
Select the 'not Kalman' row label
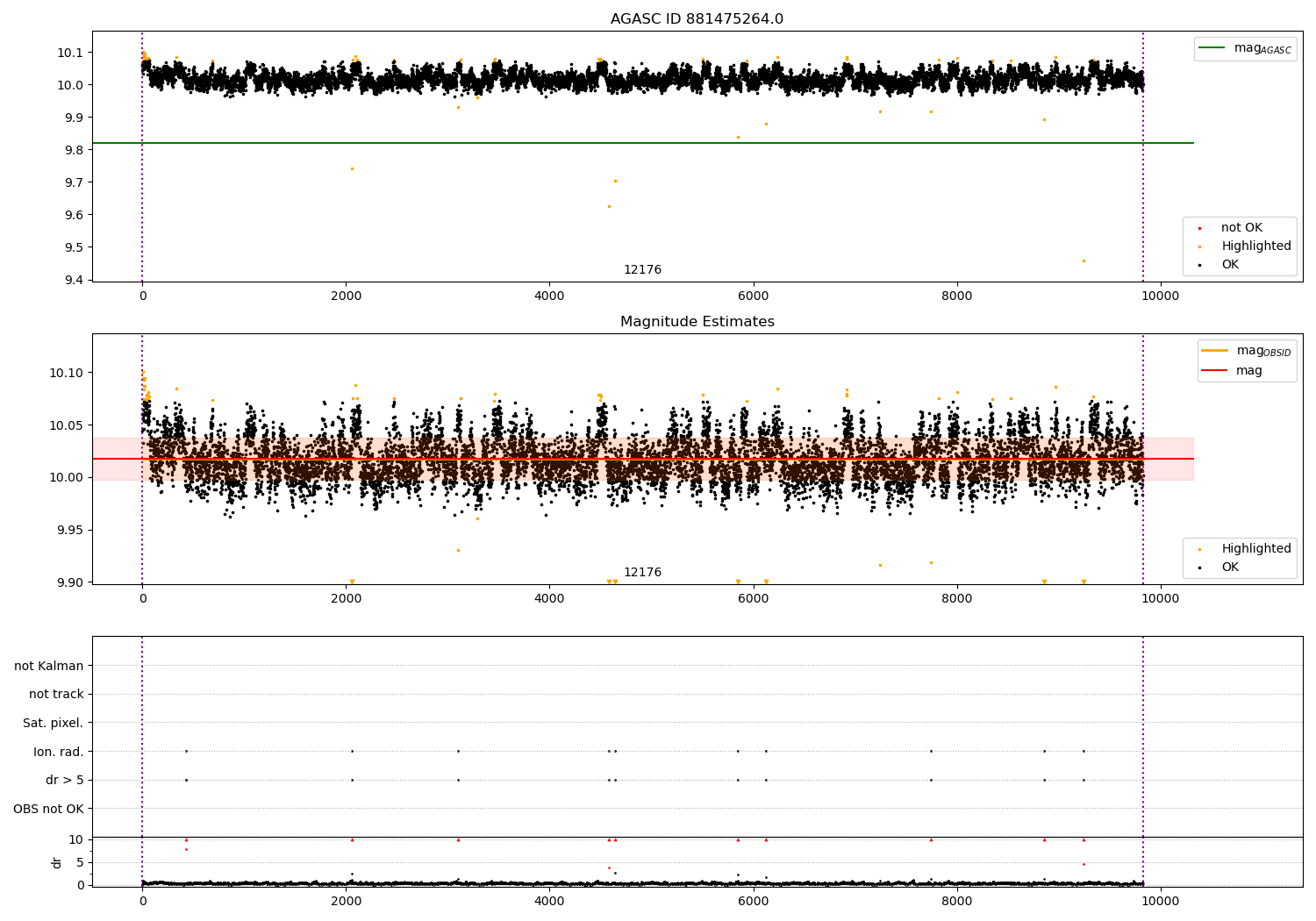click(x=49, y=667)
